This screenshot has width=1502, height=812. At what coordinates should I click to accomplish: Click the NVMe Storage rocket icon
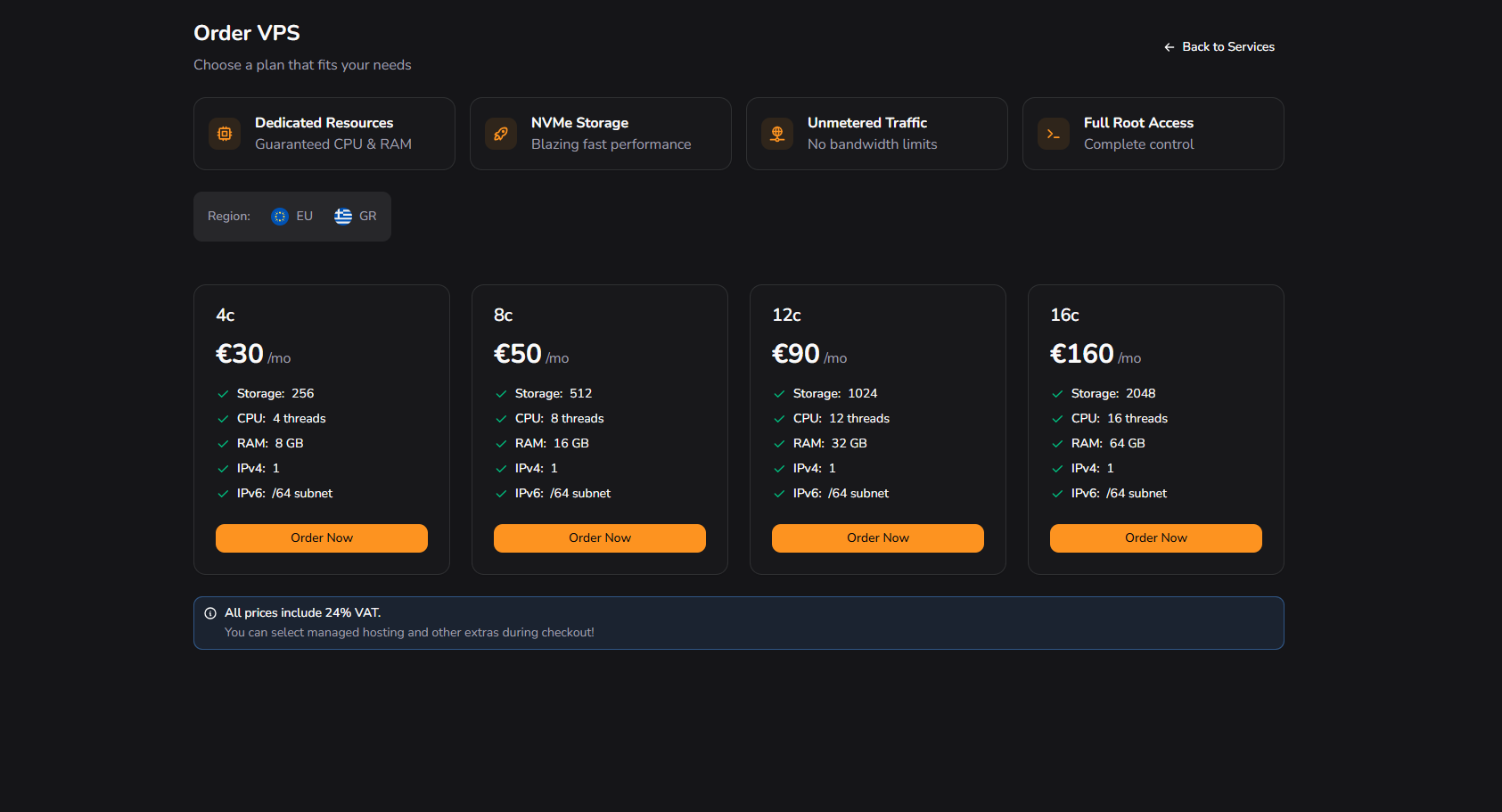click(501, 134)
